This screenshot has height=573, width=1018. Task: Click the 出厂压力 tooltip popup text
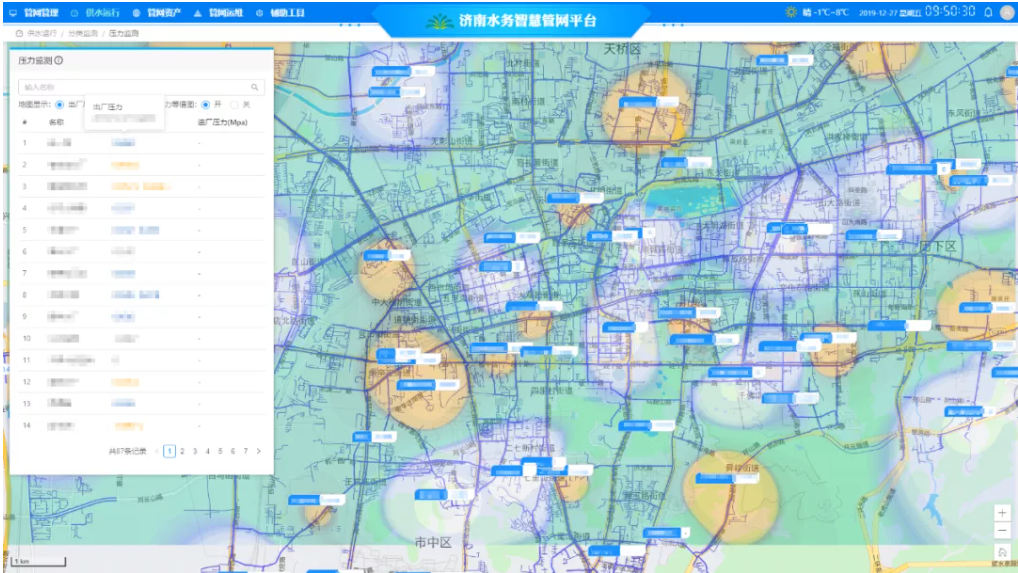click(x=108, y=106)
